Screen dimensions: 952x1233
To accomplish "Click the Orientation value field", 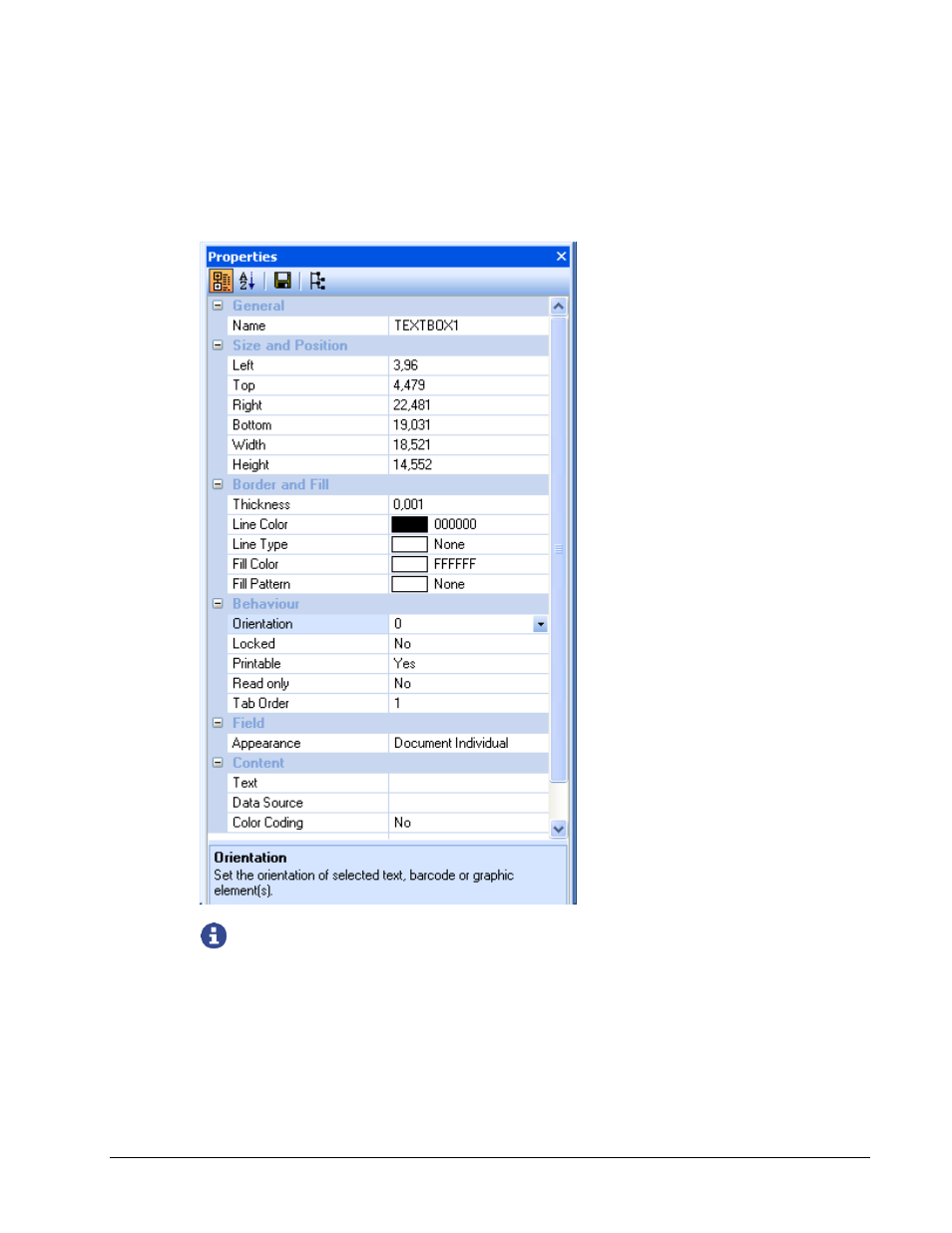I will [x=460, y=624].
